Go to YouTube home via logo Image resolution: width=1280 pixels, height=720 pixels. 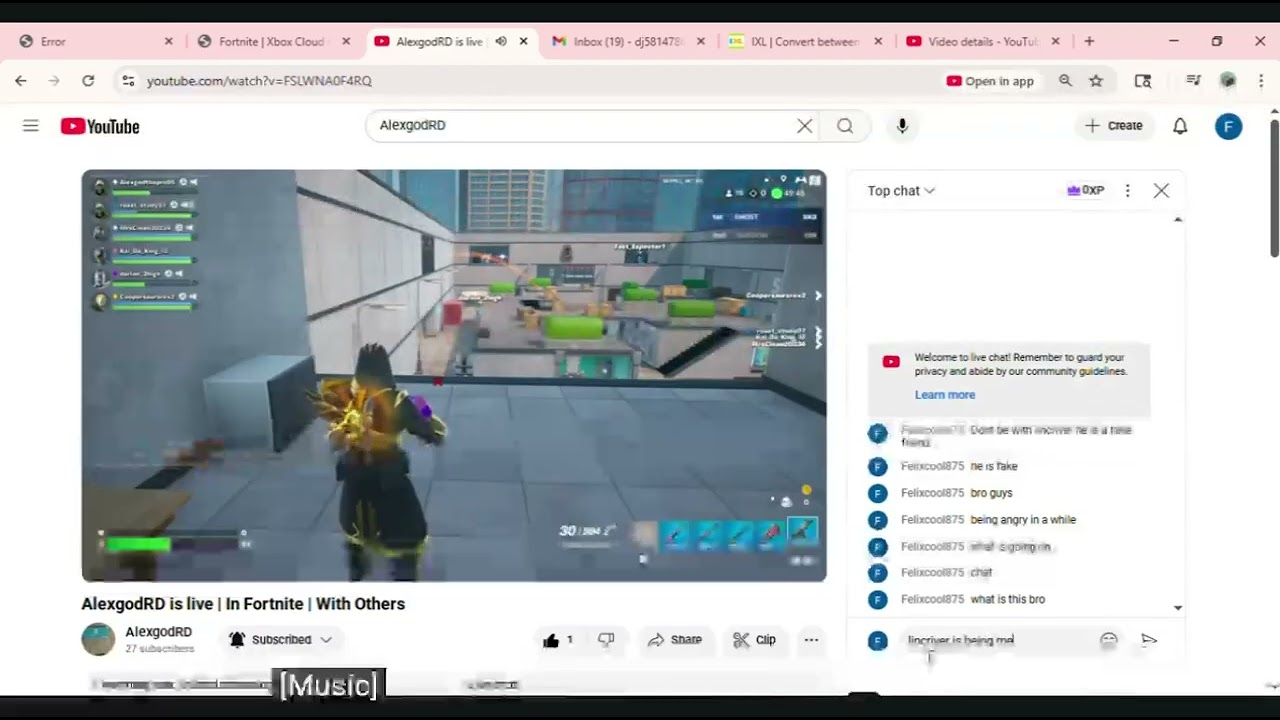(x=100, y=126)
